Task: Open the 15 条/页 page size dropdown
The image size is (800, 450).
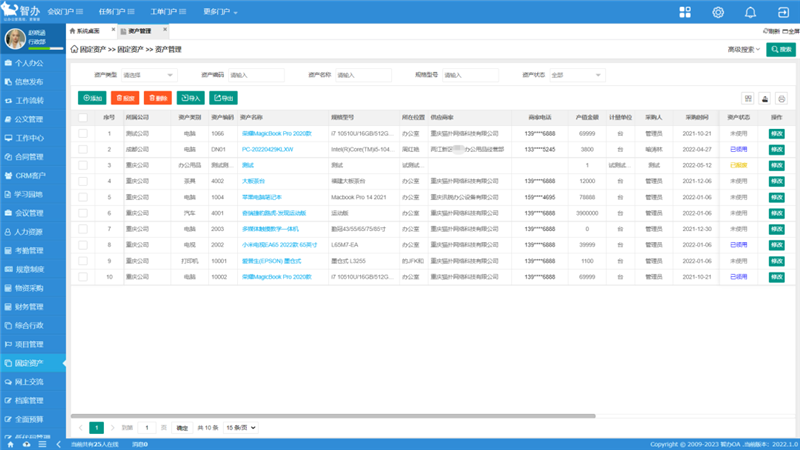Action: click(x=239, y=427)
